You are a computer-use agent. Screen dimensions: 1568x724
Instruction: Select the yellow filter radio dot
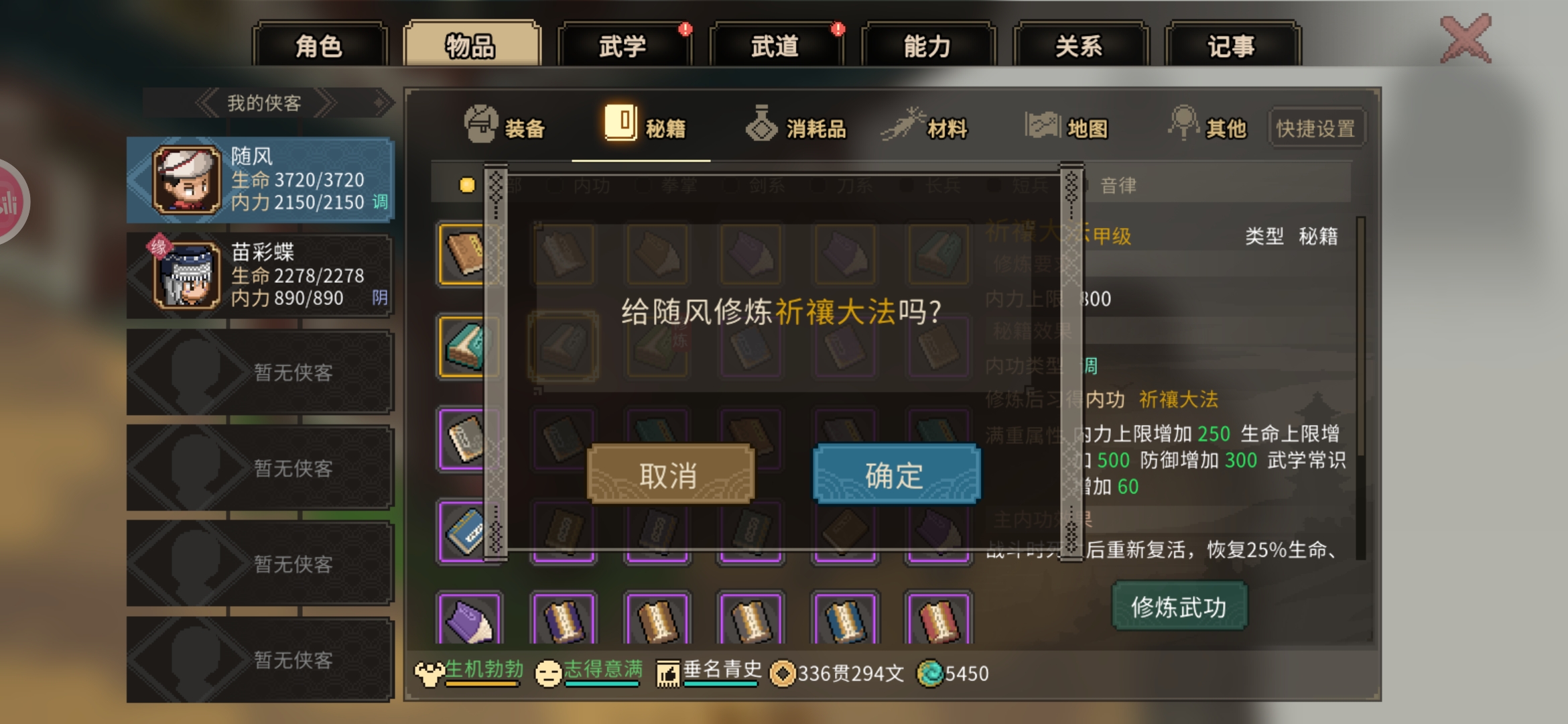tap(467, 185)
